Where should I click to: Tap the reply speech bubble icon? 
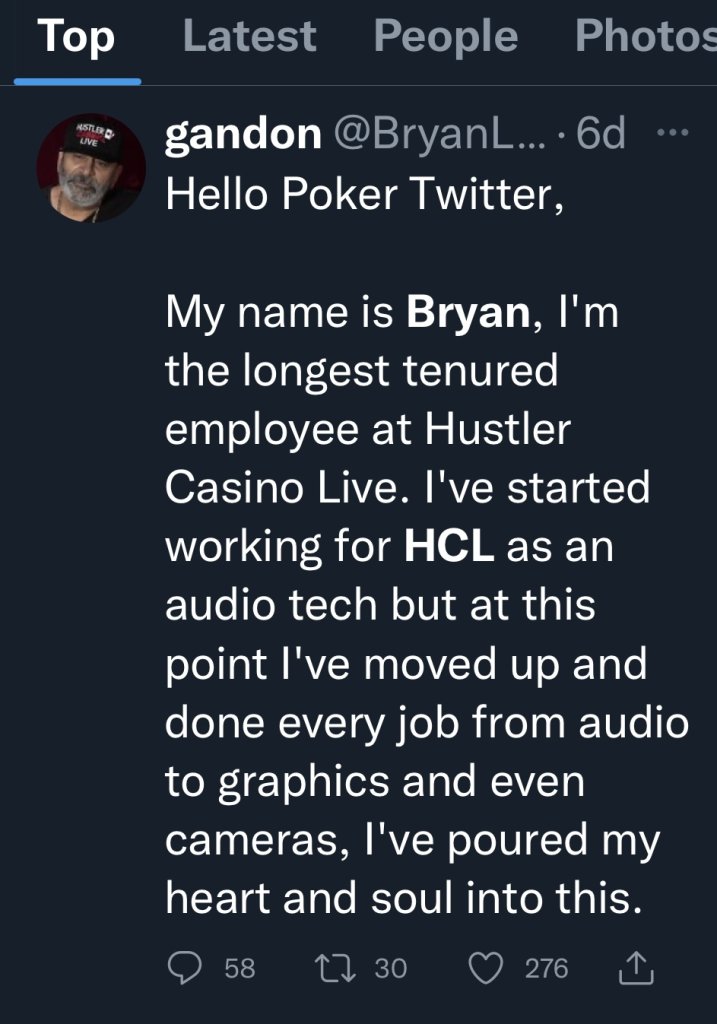pos(185,966)
